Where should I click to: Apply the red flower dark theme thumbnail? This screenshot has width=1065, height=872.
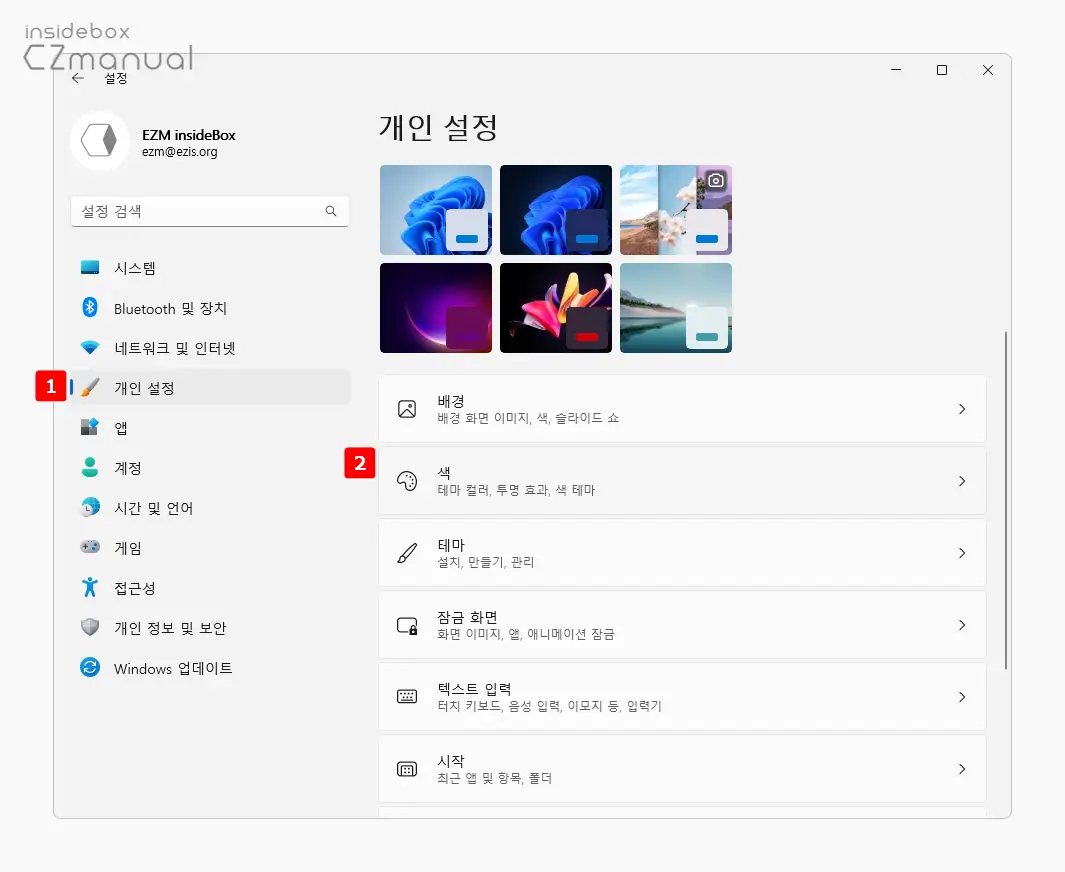[555, 308]
